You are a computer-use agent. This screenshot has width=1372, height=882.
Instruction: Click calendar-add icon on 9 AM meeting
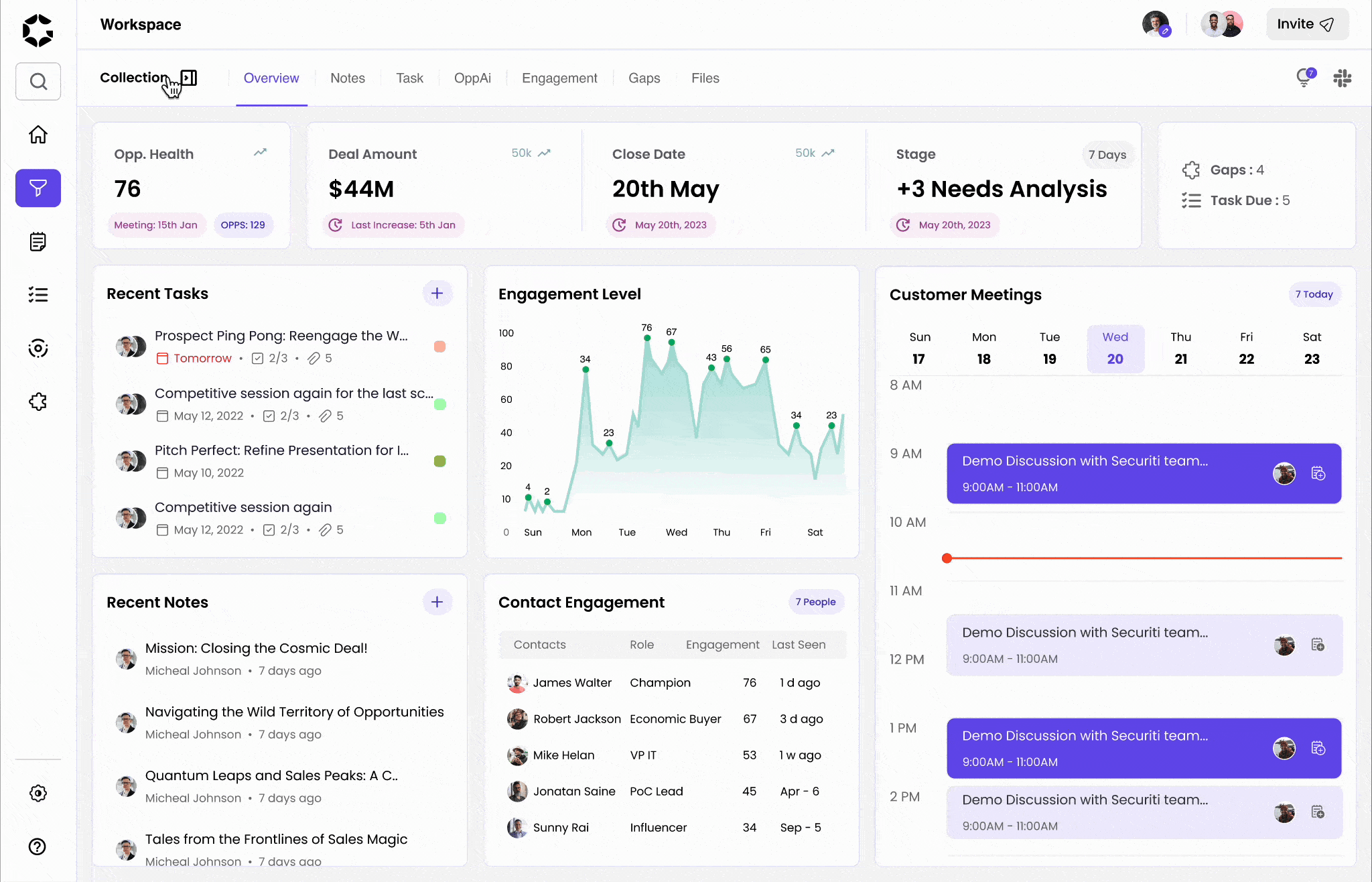(x=1318, y=474)
